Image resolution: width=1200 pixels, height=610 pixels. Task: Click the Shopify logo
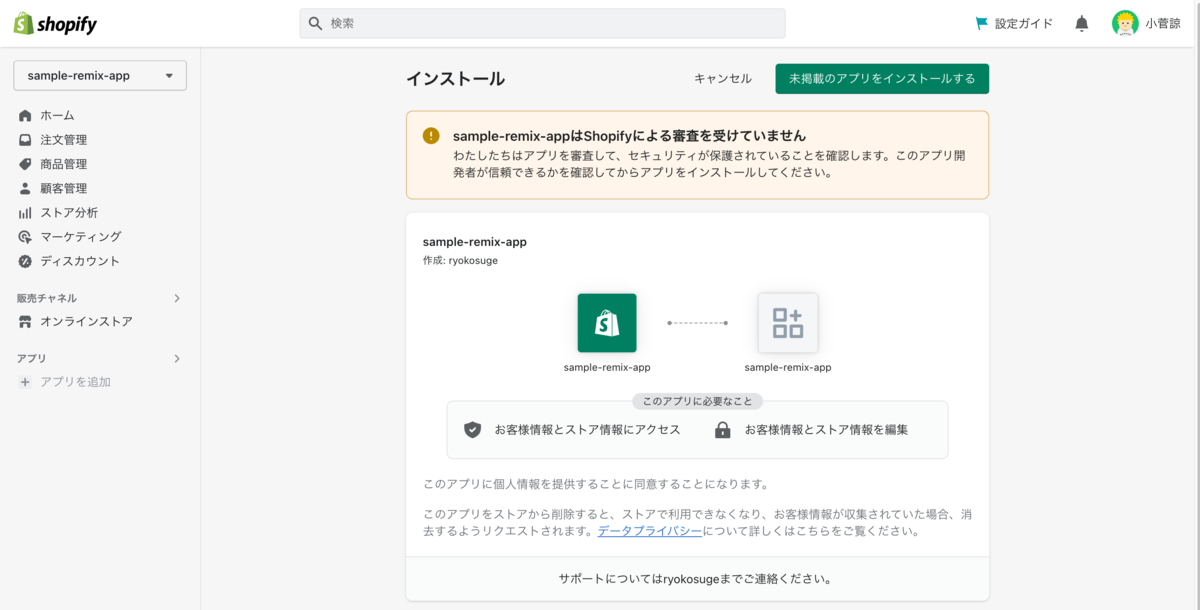55,24
